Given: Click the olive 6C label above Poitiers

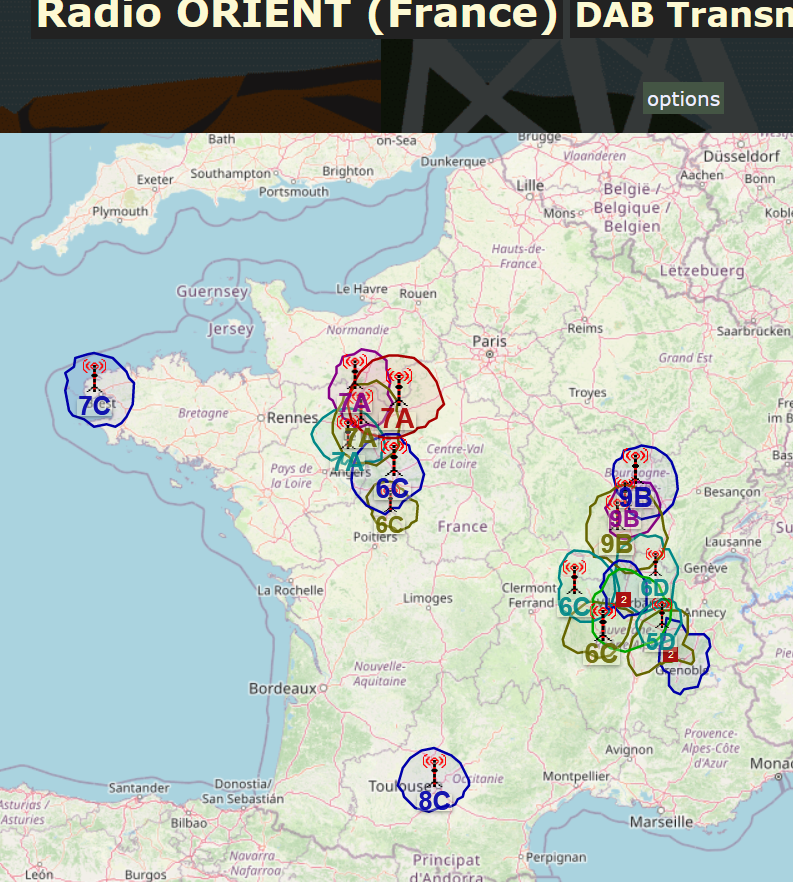Looking at the screenshot, I should tap(389, 524).
